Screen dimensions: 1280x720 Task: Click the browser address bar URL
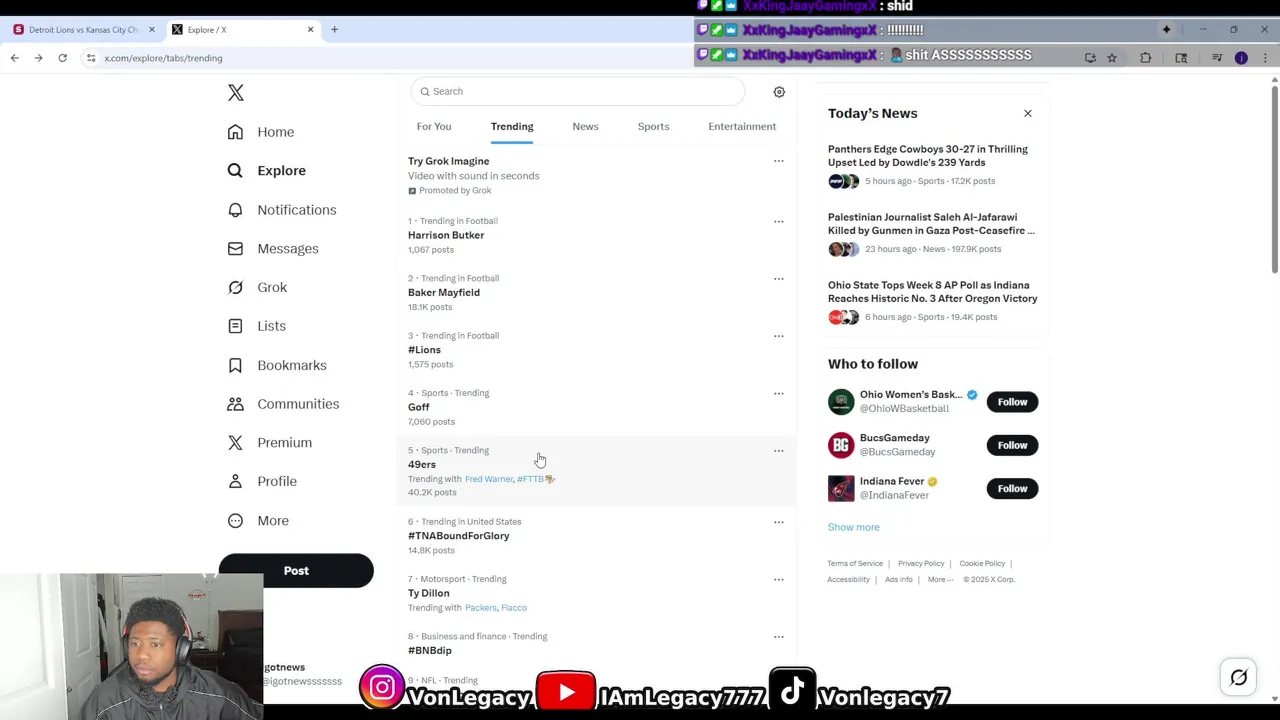(163, 58)
